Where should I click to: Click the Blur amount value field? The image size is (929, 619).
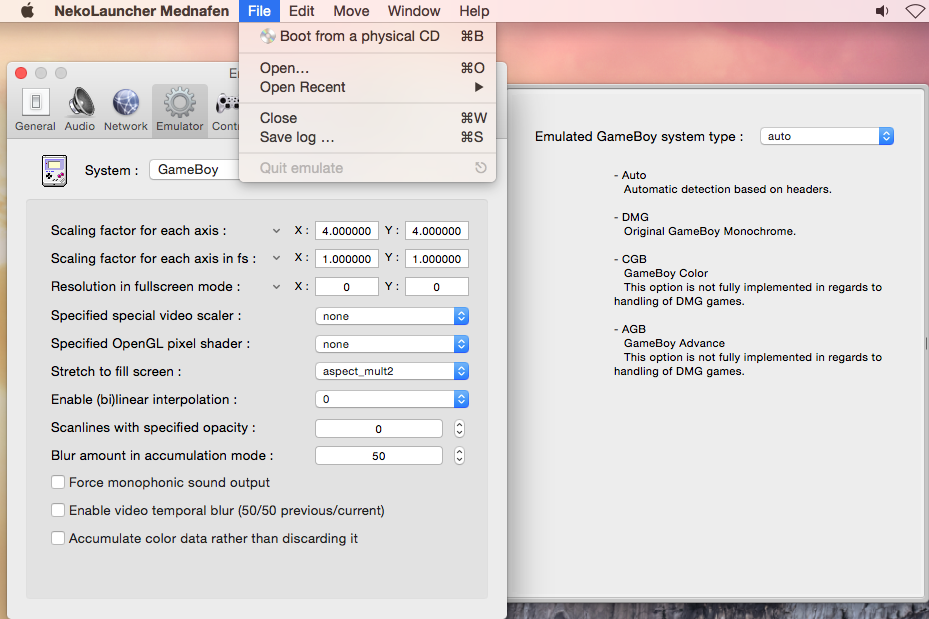click(x=379, y=456)
